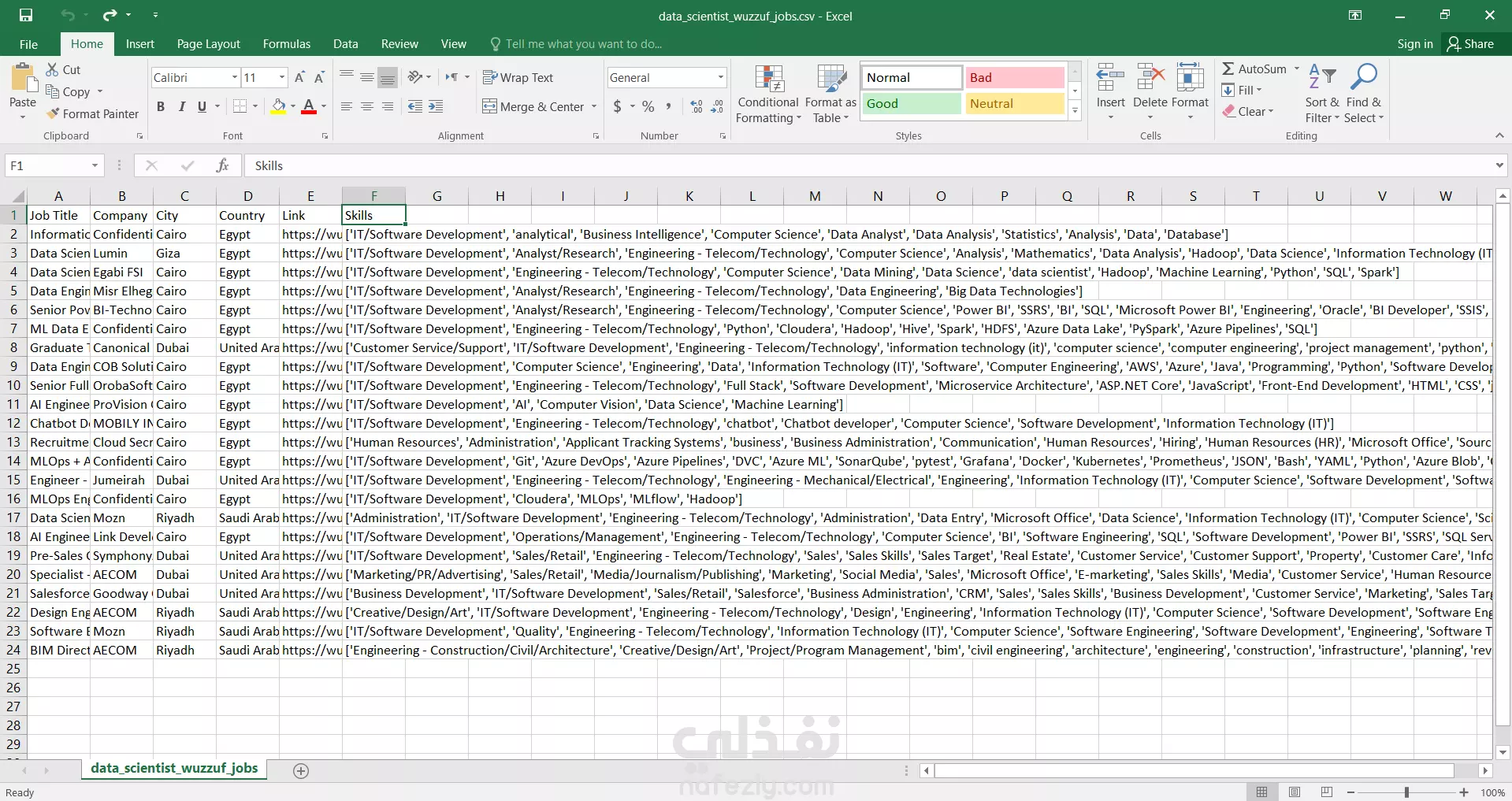The width and height of the screenshot is (1512, 801).
Task: Toggle Bold formatting
Action: [x=161, y=106]
